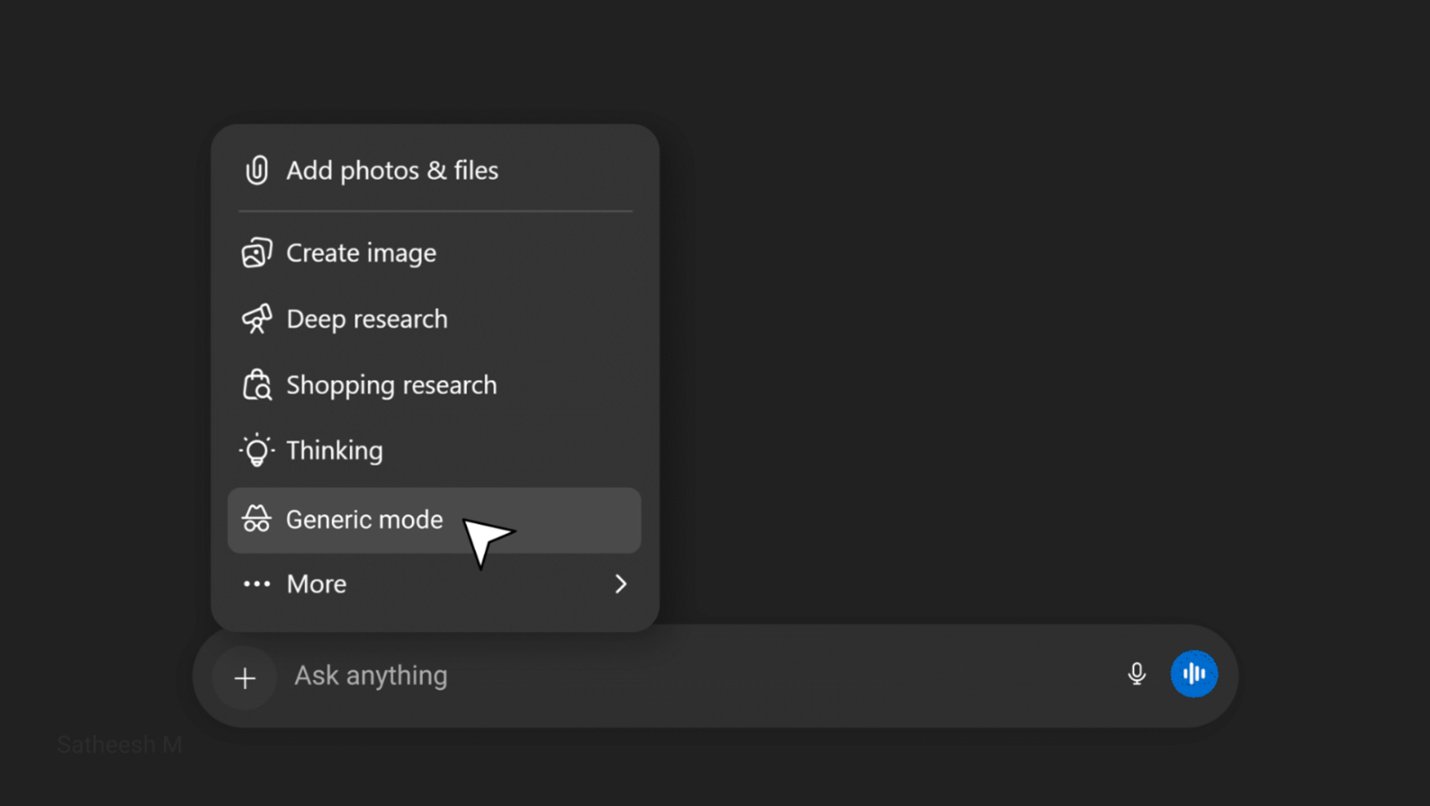Open the More menu entry

[435, 584]
